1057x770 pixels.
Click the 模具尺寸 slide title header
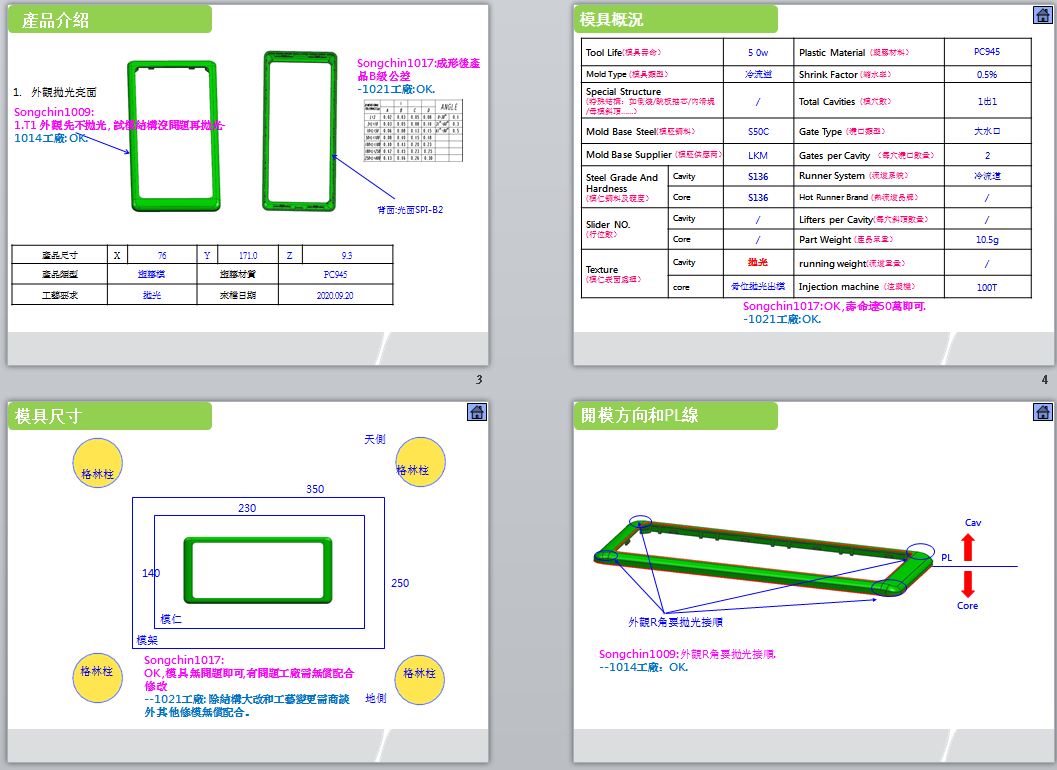click(110, 416)
